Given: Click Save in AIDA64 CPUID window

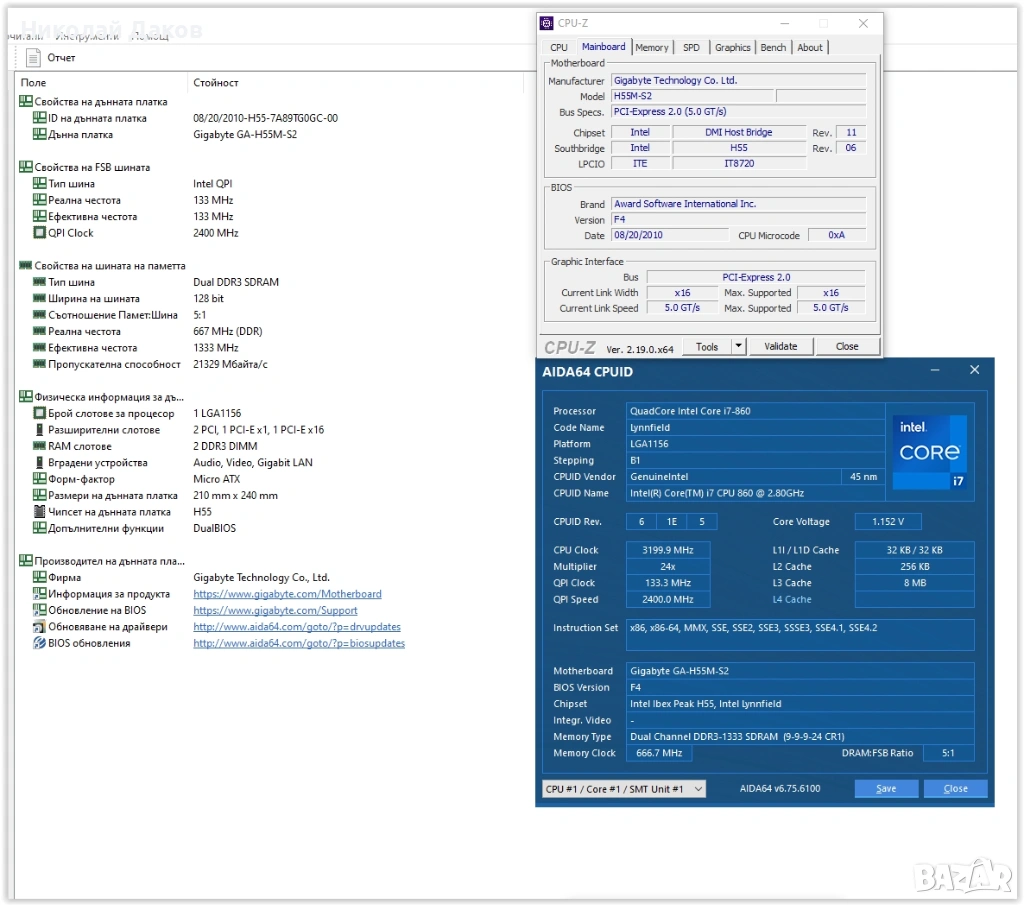Looking at the screenshot, I should [886, 789].
